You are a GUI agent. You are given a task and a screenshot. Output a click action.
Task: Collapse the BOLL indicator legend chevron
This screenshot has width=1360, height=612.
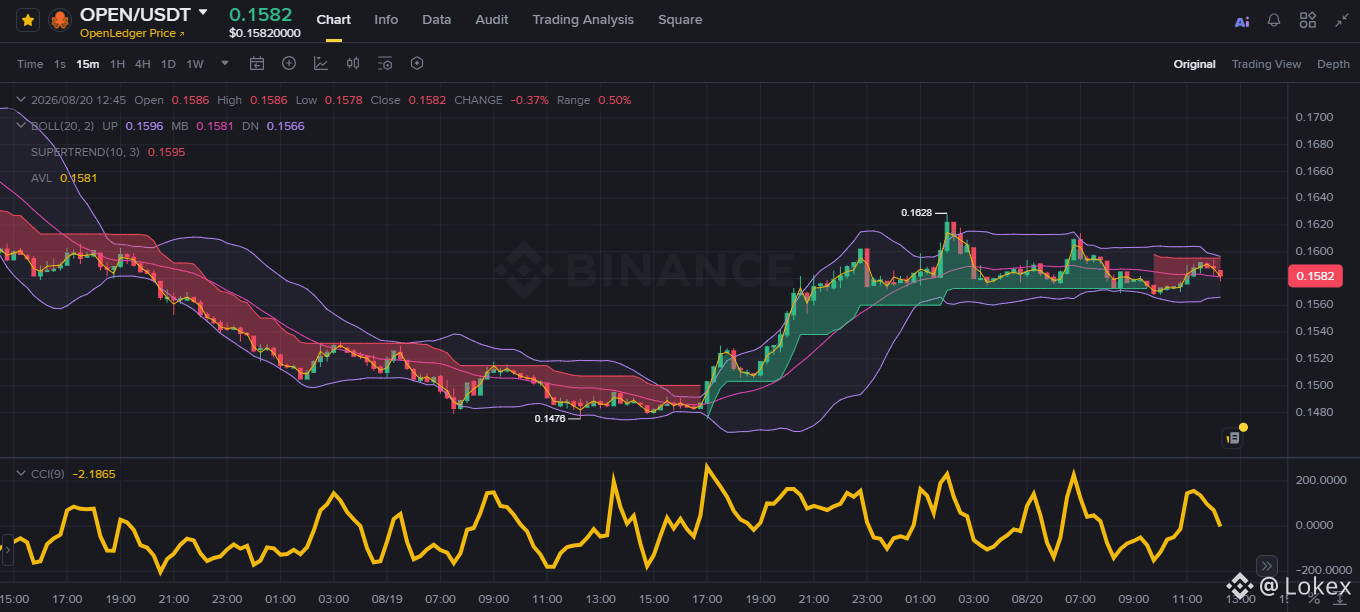pos(22,126)
